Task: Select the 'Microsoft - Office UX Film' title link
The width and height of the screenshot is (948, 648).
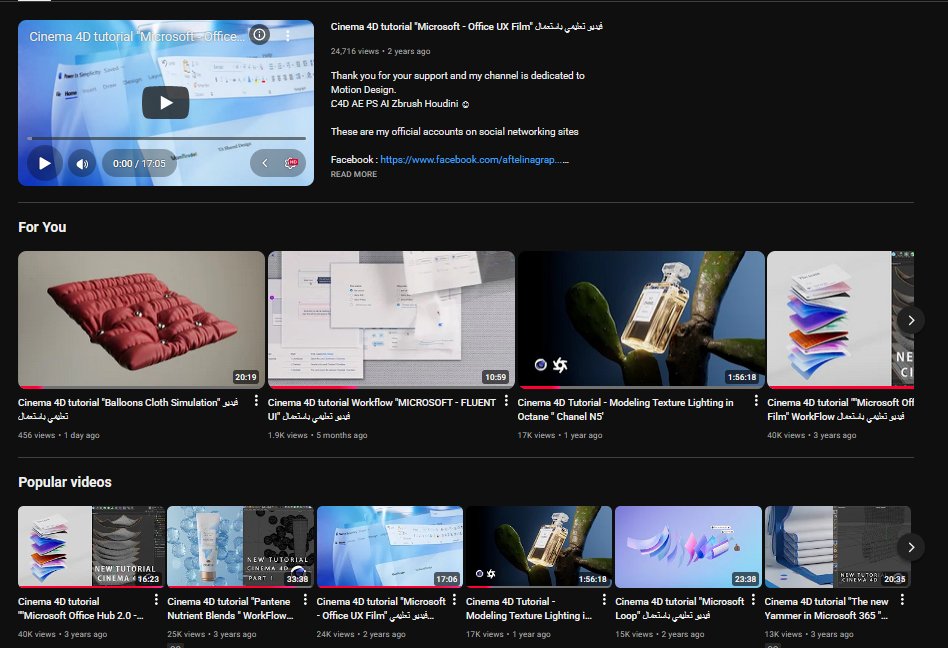Action: 448,25
